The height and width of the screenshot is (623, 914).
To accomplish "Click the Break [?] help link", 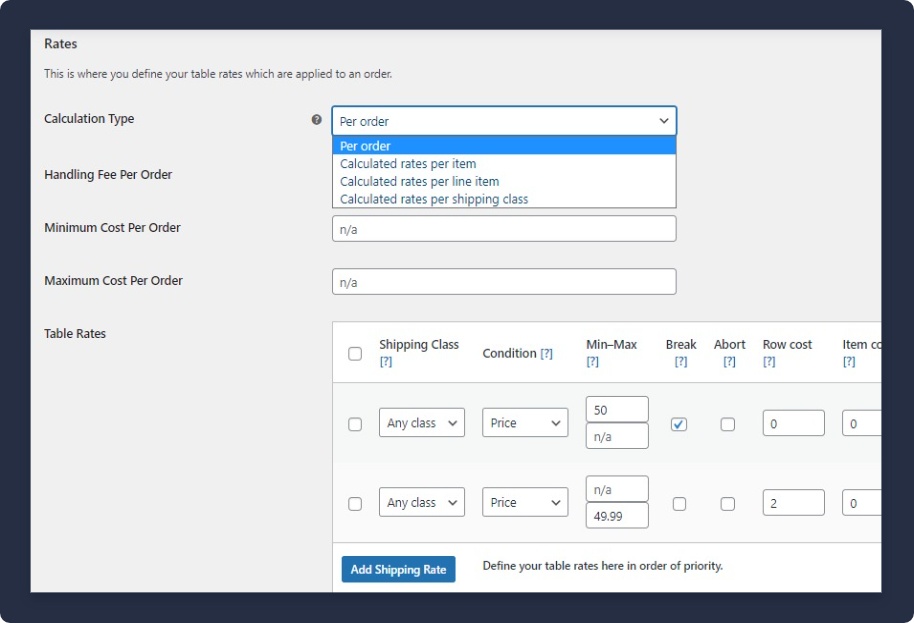I will [680, 362].
